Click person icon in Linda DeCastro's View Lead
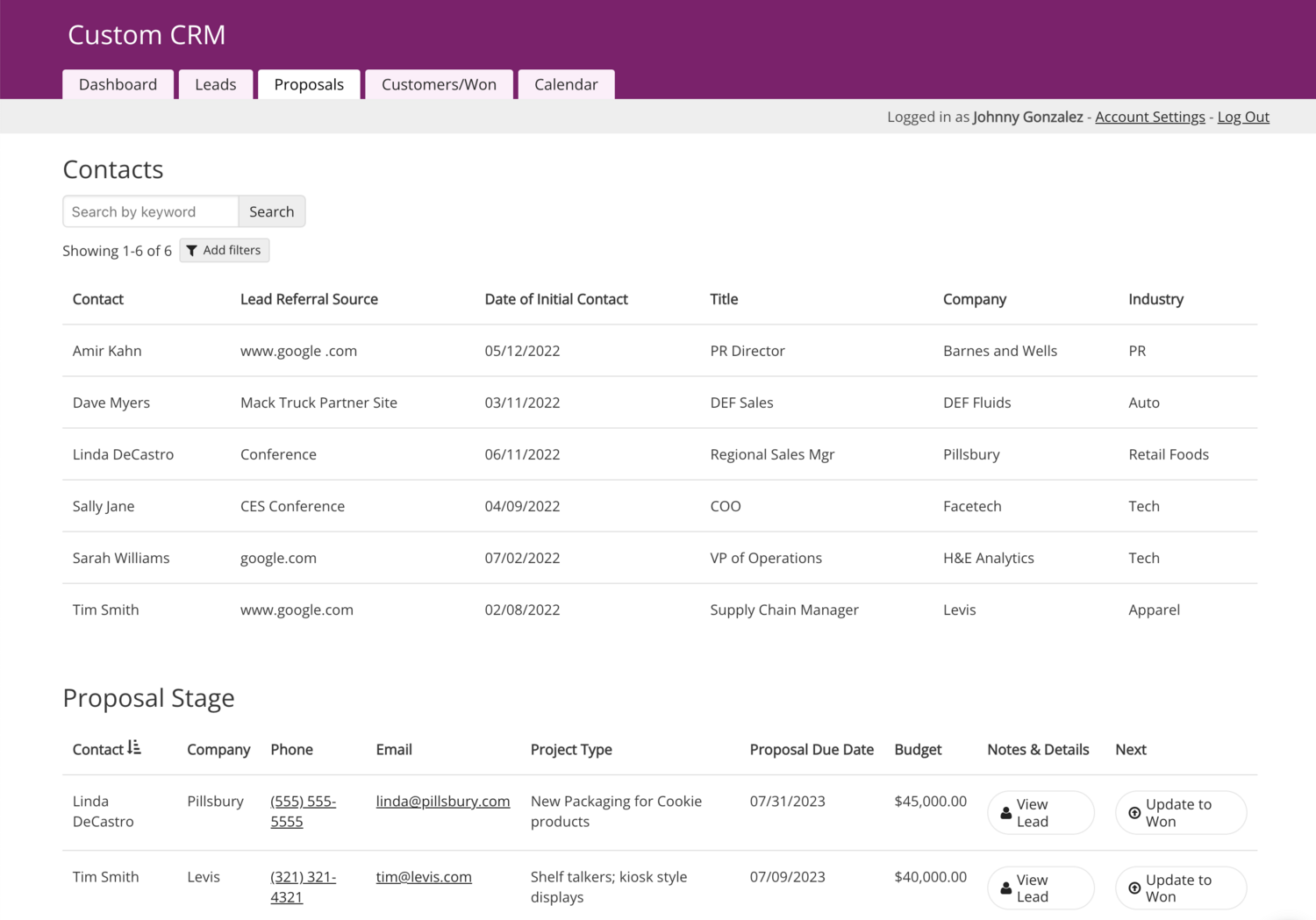This screenshot has width=1316, height=920. pyautogui.click(x=1006, y=813)
